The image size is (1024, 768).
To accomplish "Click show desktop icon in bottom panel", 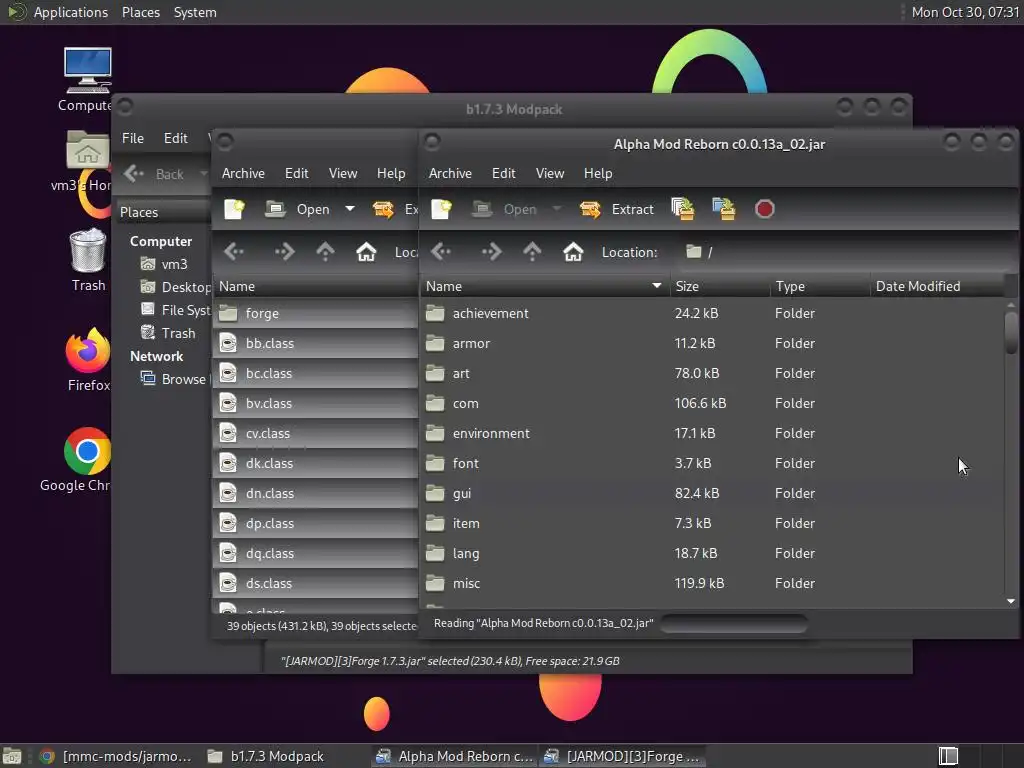I will (x=12, y=756).
